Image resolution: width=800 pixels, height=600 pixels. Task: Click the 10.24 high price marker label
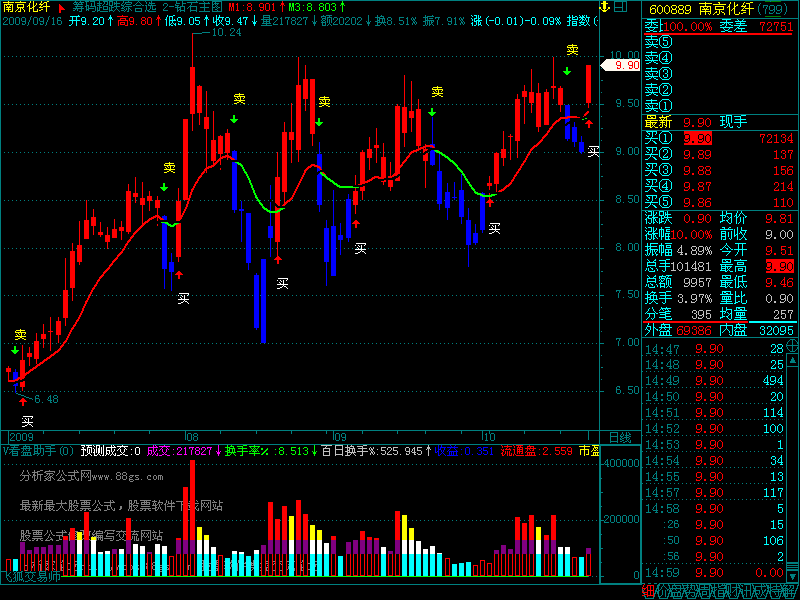click(x=227, y=33)
